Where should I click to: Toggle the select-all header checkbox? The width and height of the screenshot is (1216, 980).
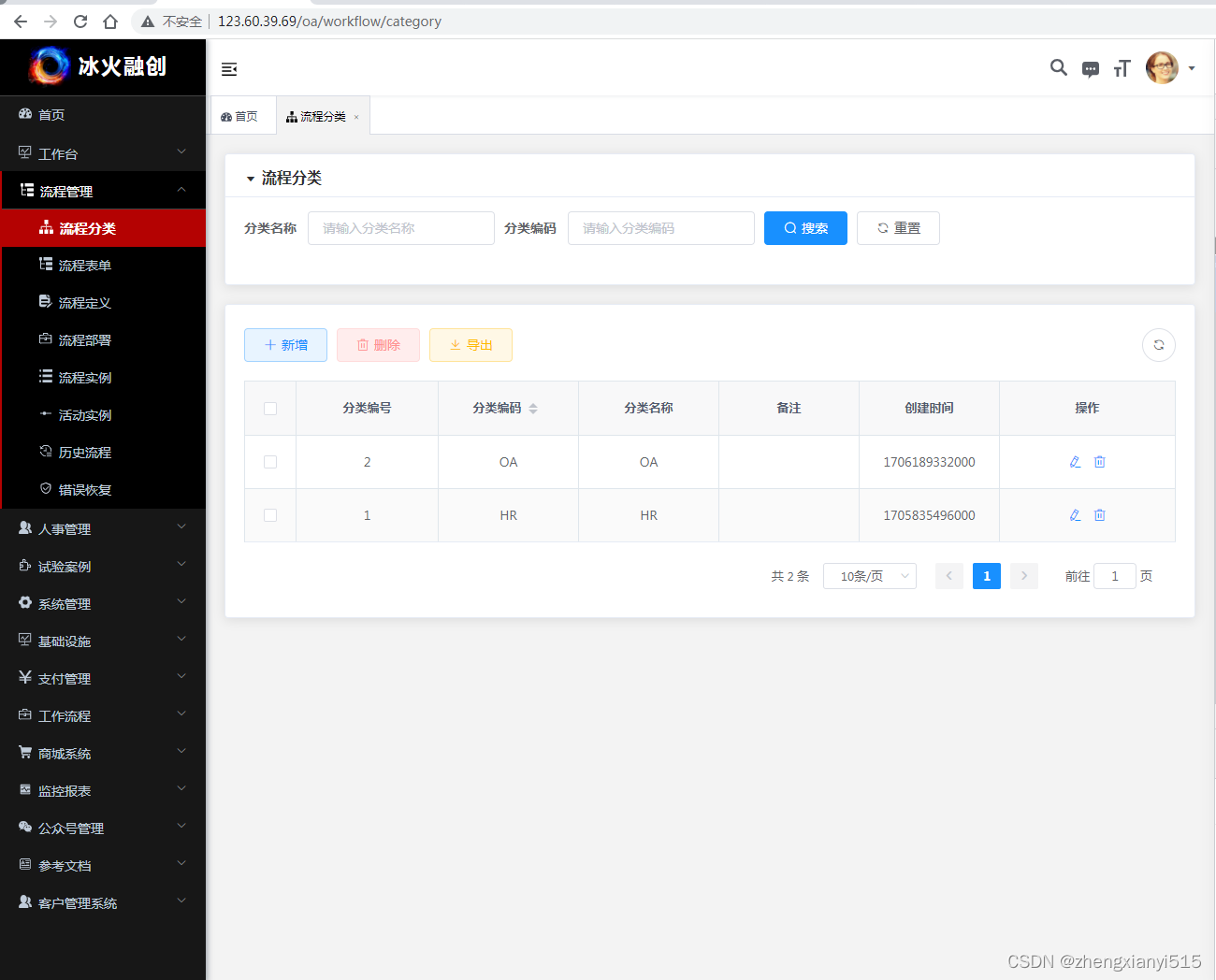270,409
